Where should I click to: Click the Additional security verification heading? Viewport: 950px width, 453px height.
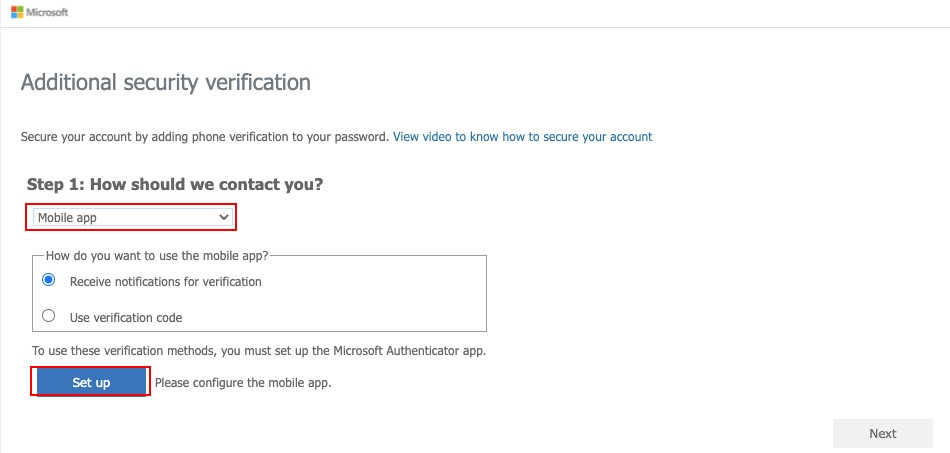(165, 82)
